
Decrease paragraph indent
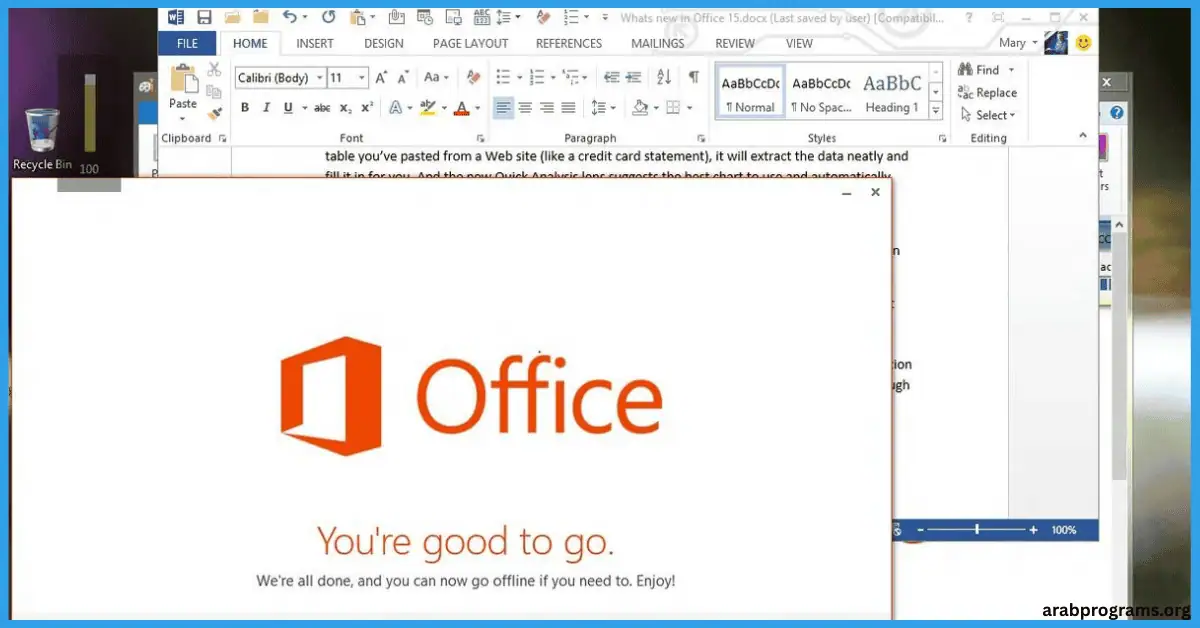click(x=611, y=77)
